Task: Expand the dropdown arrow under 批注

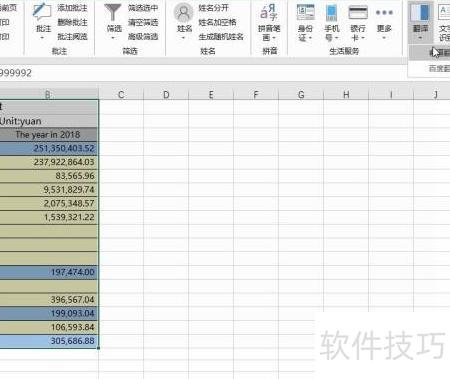Action: [42, 38]
